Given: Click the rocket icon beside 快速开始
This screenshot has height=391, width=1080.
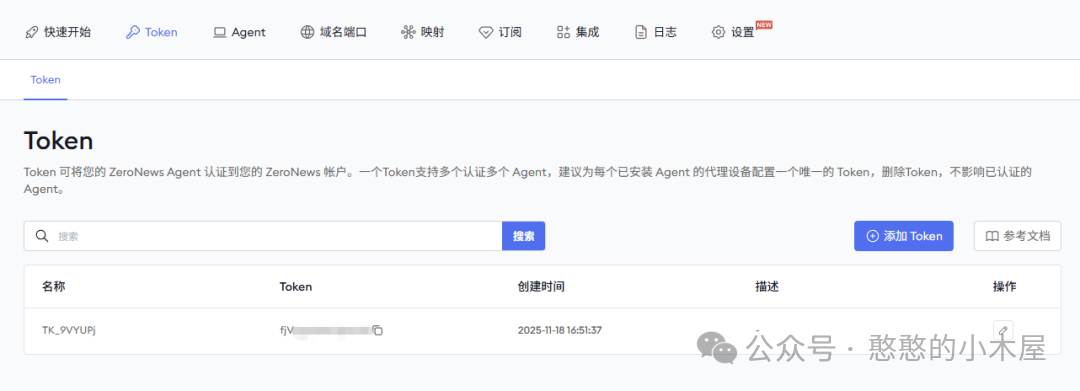Looking at the screenshot, I should click(31, 32).
